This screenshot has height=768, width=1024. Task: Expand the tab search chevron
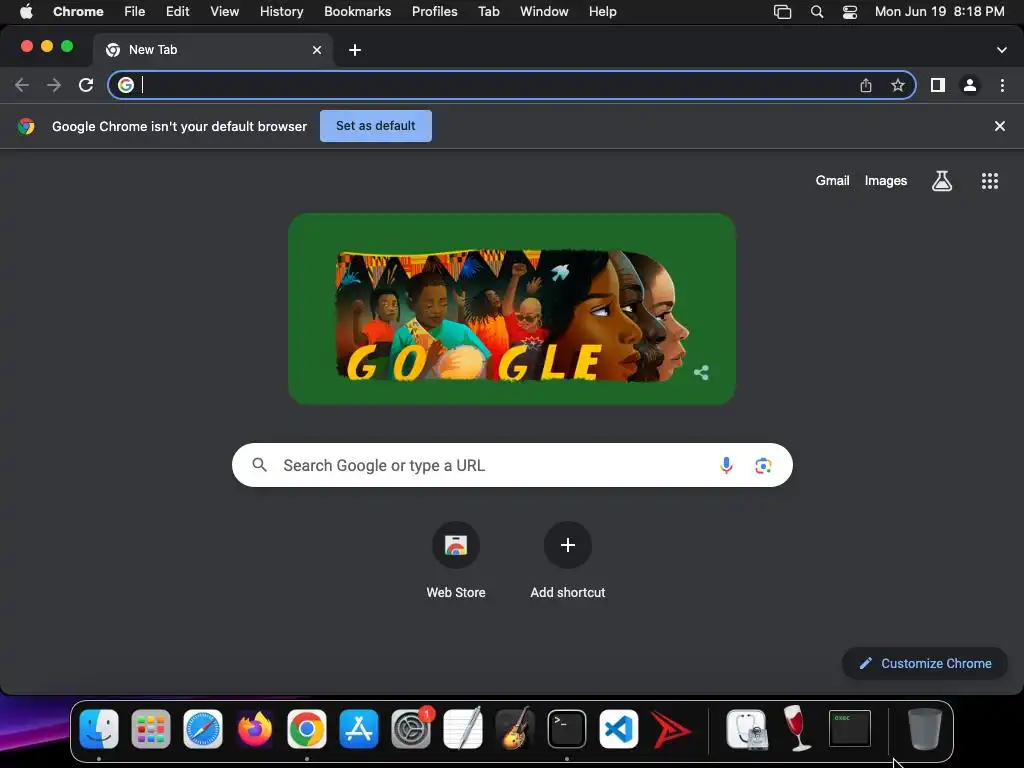[x=1002, y=50]
